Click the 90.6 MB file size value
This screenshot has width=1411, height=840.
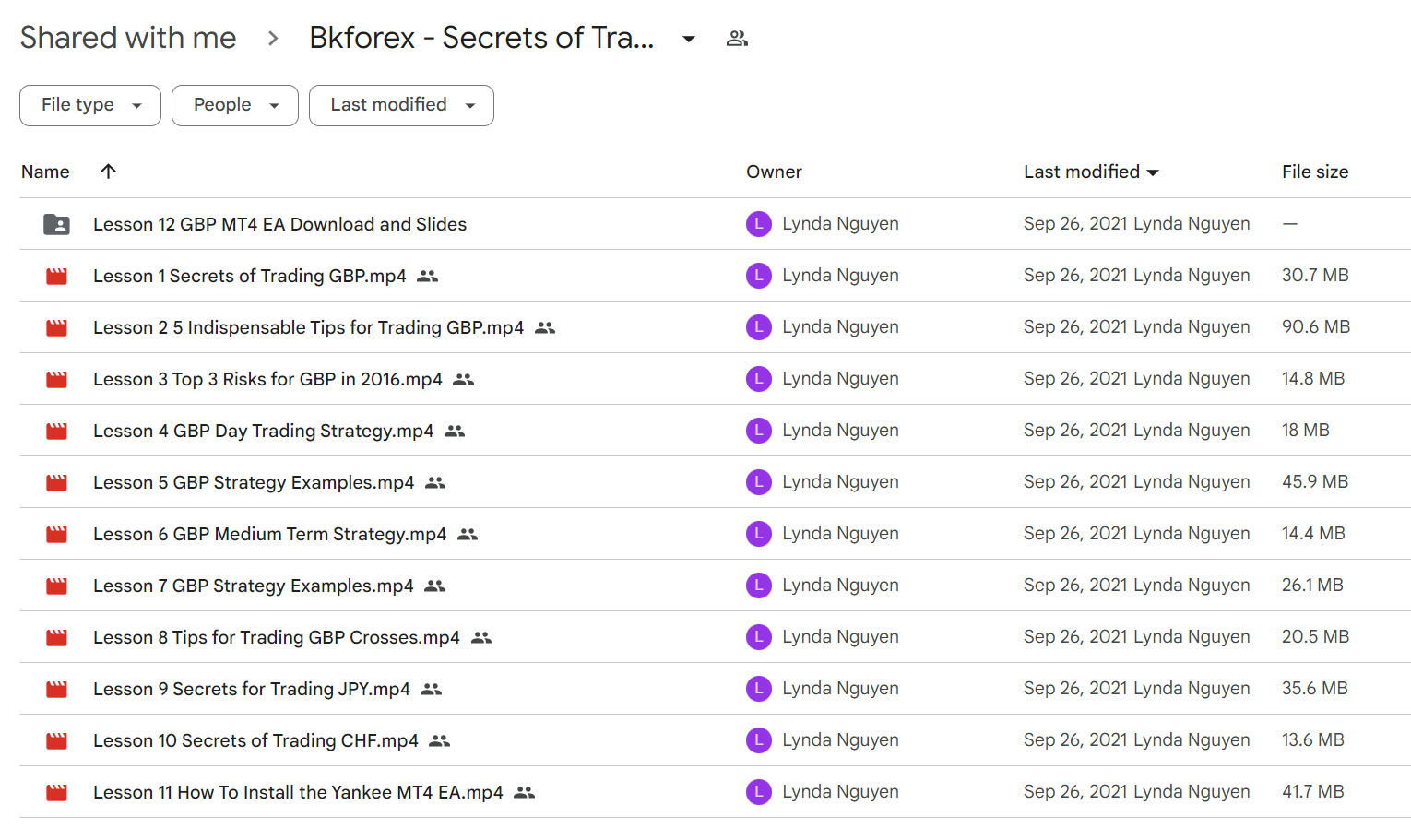click(1316, 326)
